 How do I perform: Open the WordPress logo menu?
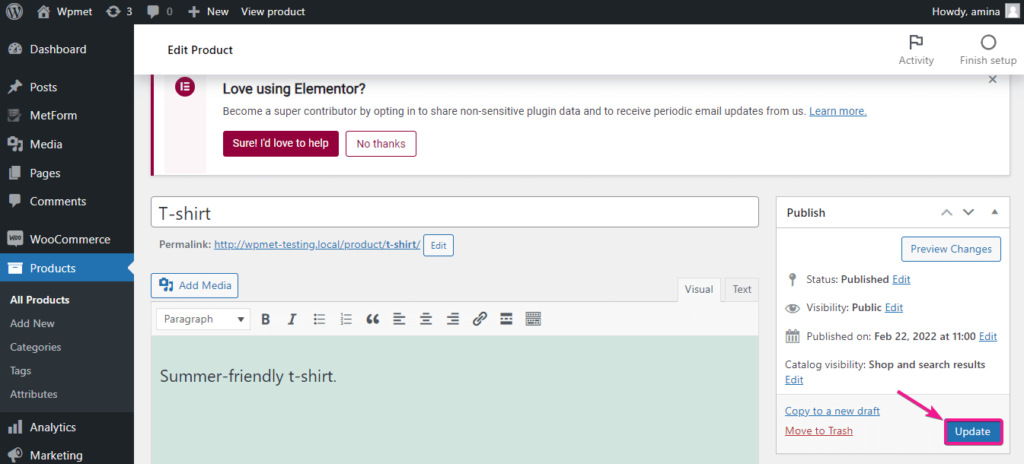[x=14, y=12]
